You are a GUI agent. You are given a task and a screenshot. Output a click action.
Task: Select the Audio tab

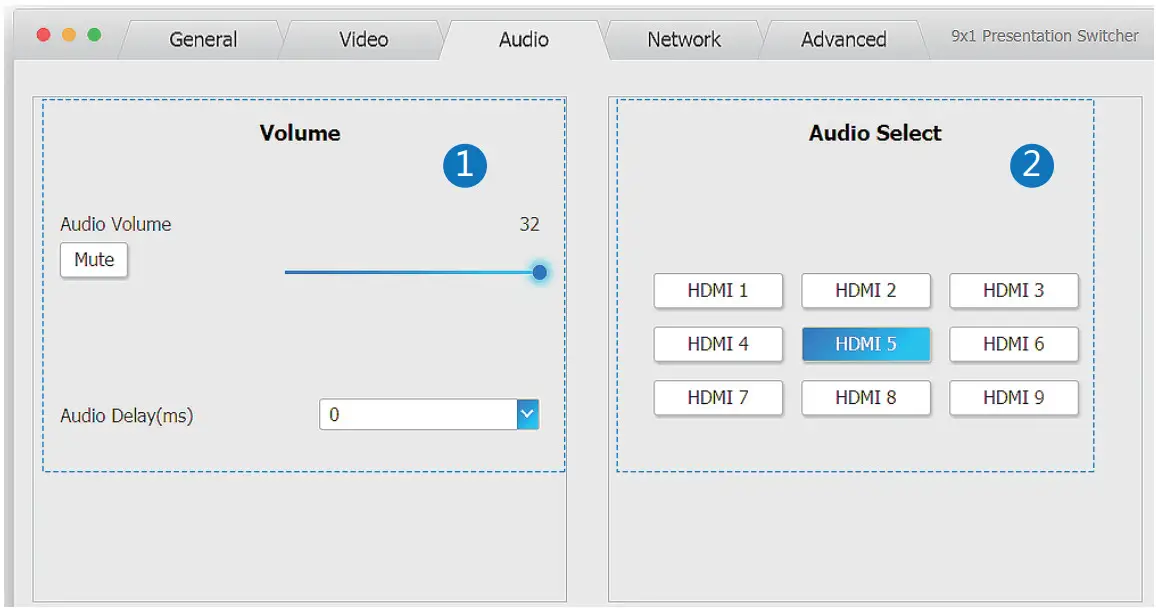click(521, 40)
